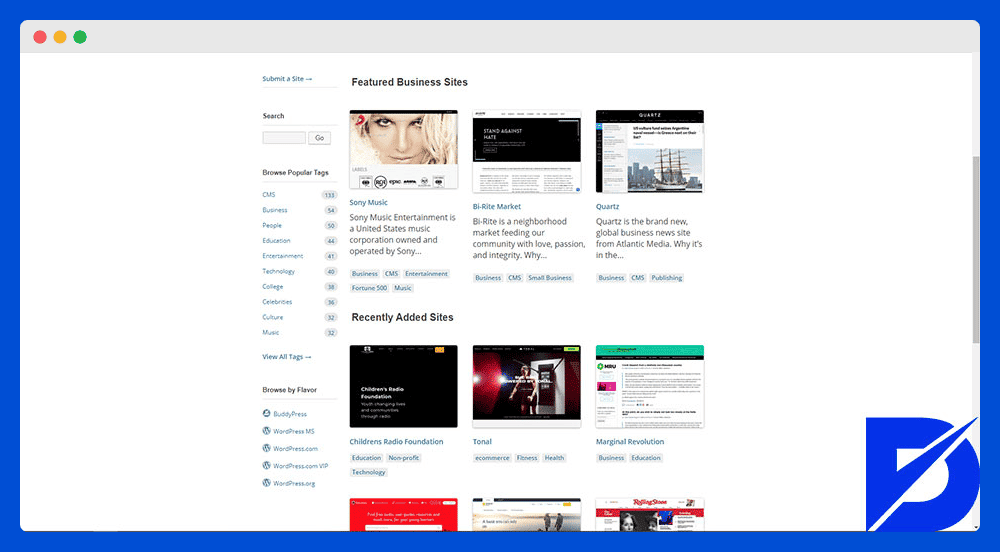1000x552 pixels.
Task: Select the Business tag under Marginal Revolution
Action: (x=611, y=458)
